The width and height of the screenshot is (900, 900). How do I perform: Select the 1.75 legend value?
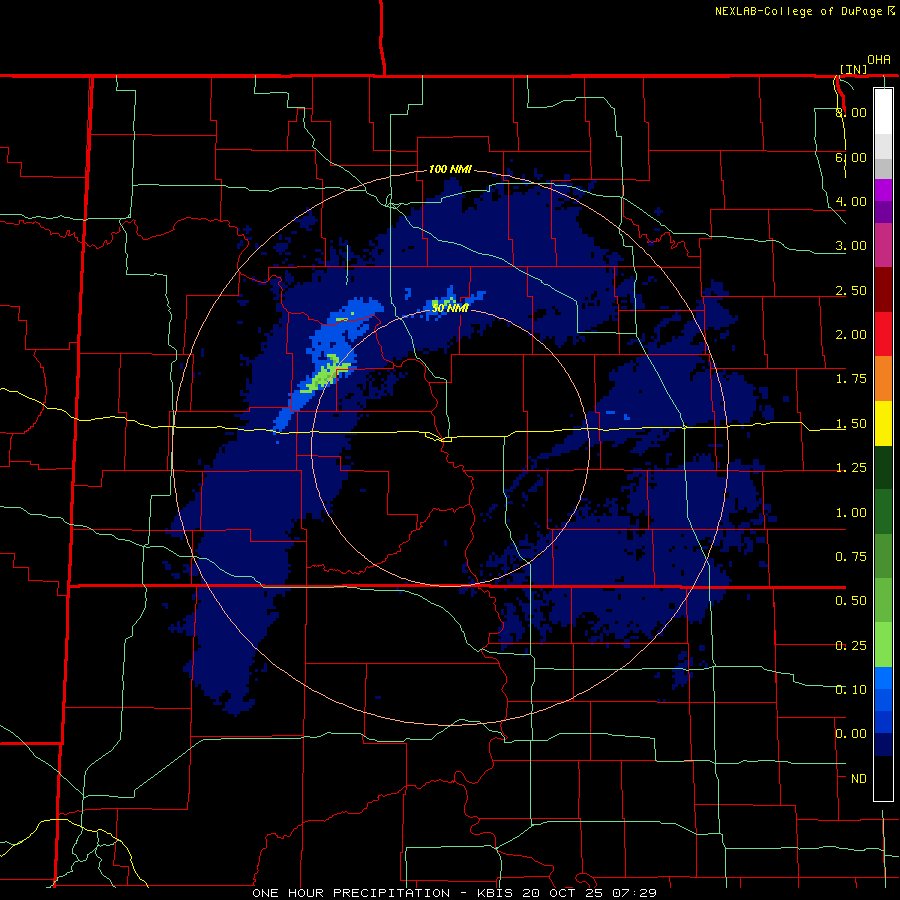point(851,379)
